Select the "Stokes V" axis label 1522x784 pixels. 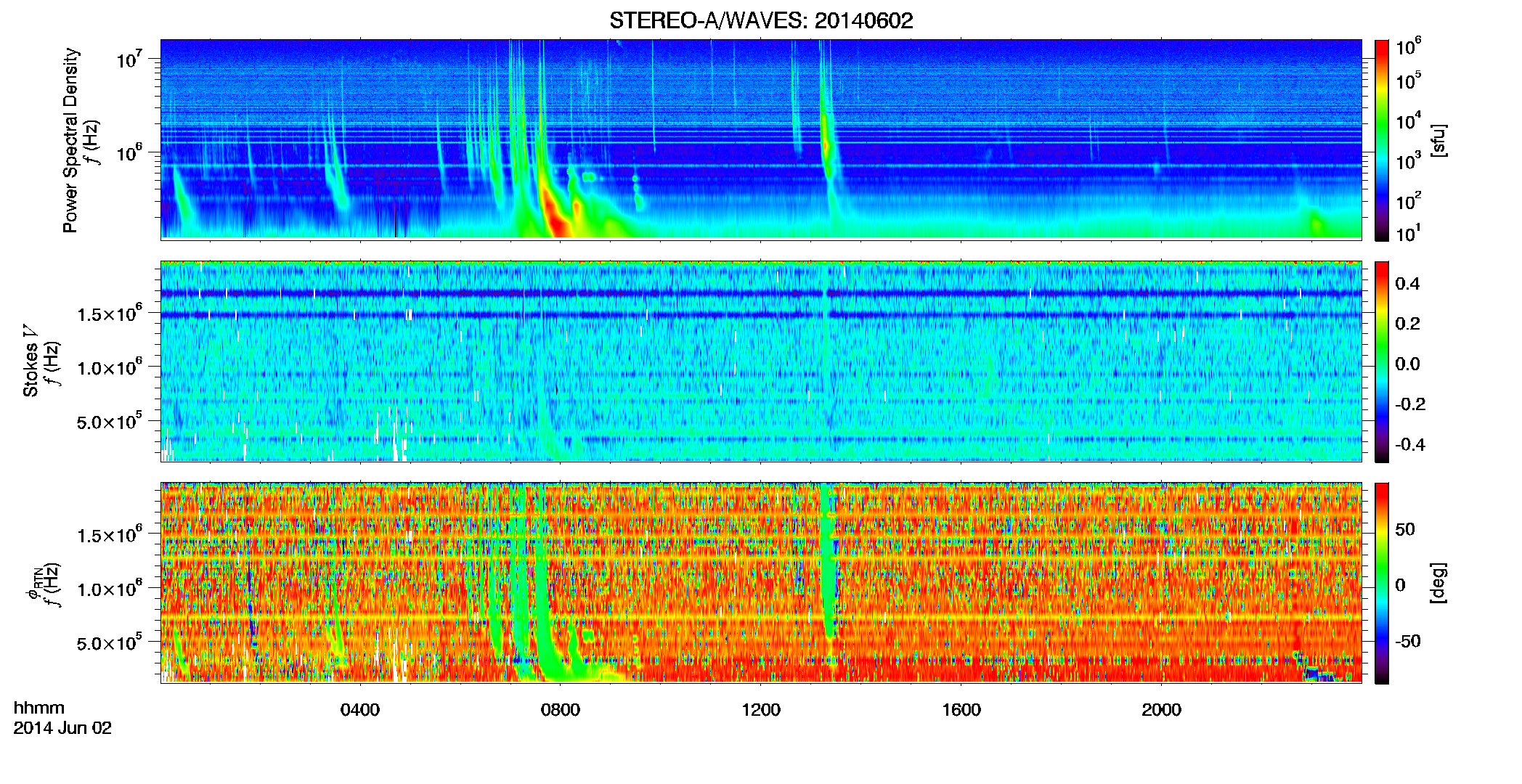[30, 360]
